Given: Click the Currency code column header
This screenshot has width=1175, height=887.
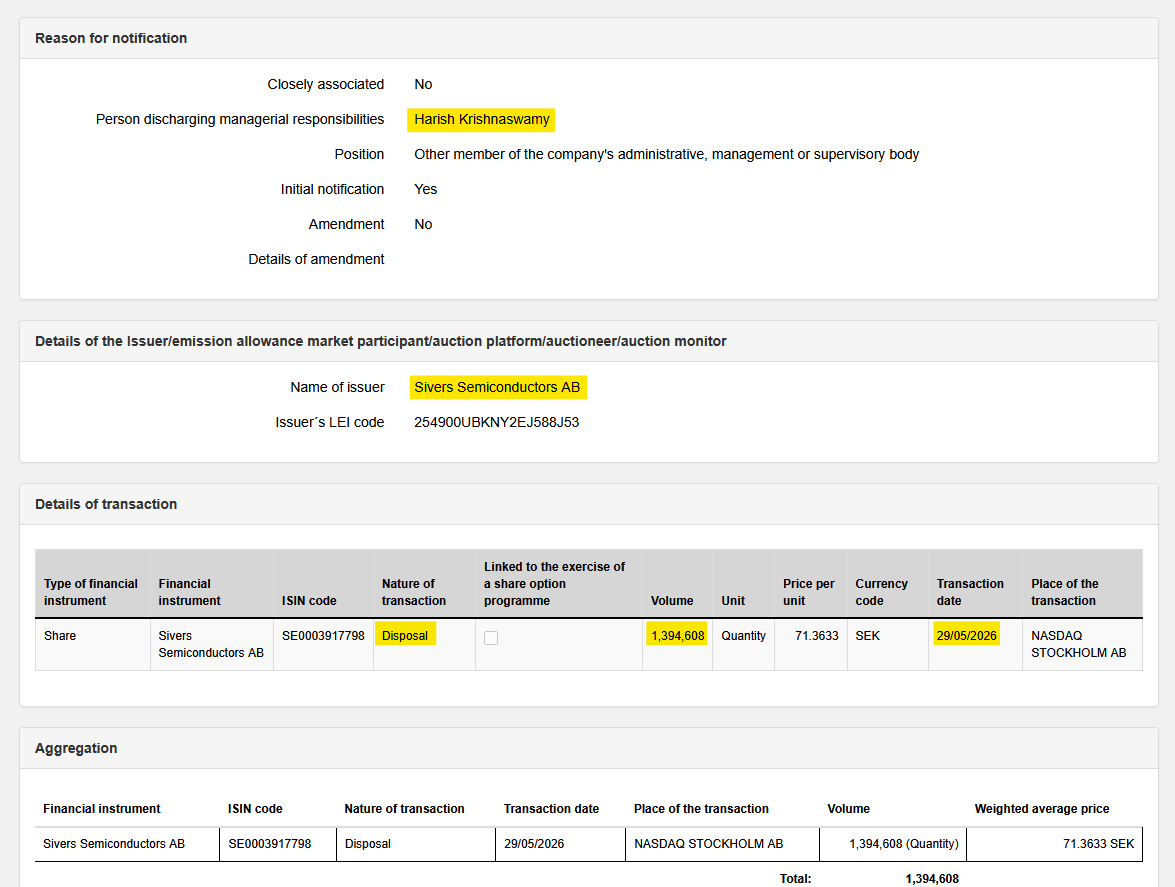Looking at the screenshot, I should point(881,592).
